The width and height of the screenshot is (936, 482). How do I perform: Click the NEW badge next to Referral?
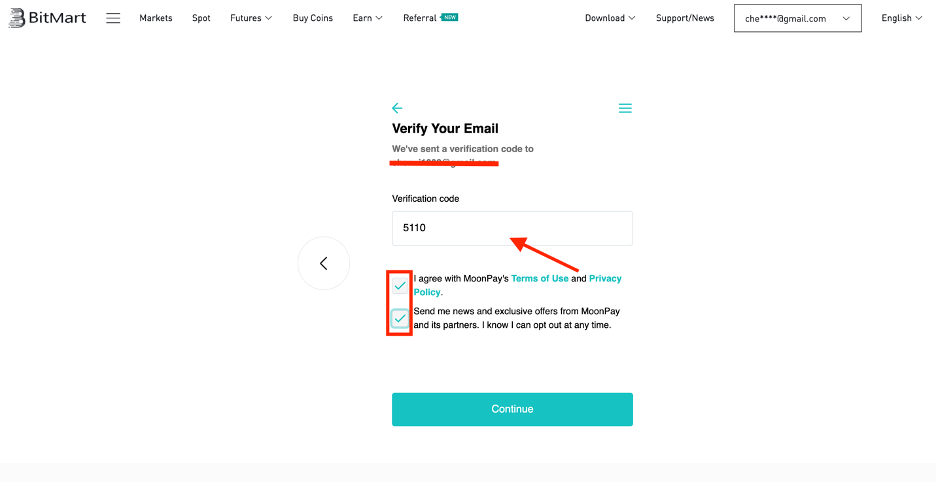pos(449,17)
